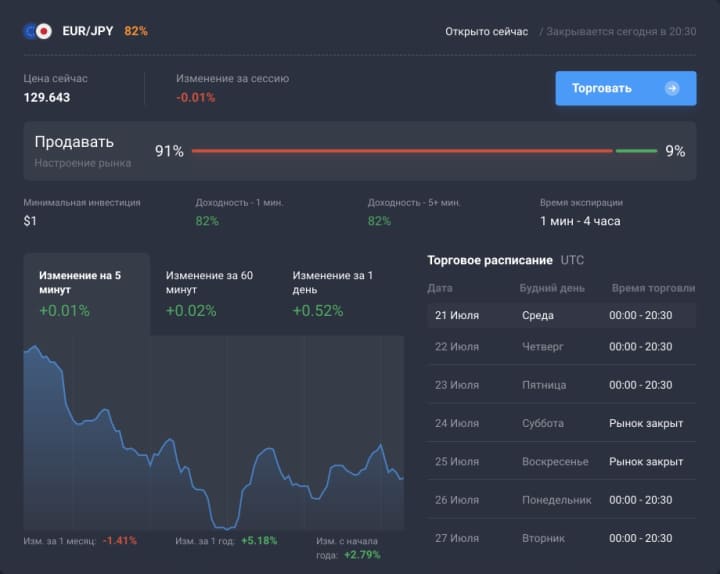Click the Изм. за 1 год value +5.18%
Screen dimensions: 720x574
click(256, 540)
